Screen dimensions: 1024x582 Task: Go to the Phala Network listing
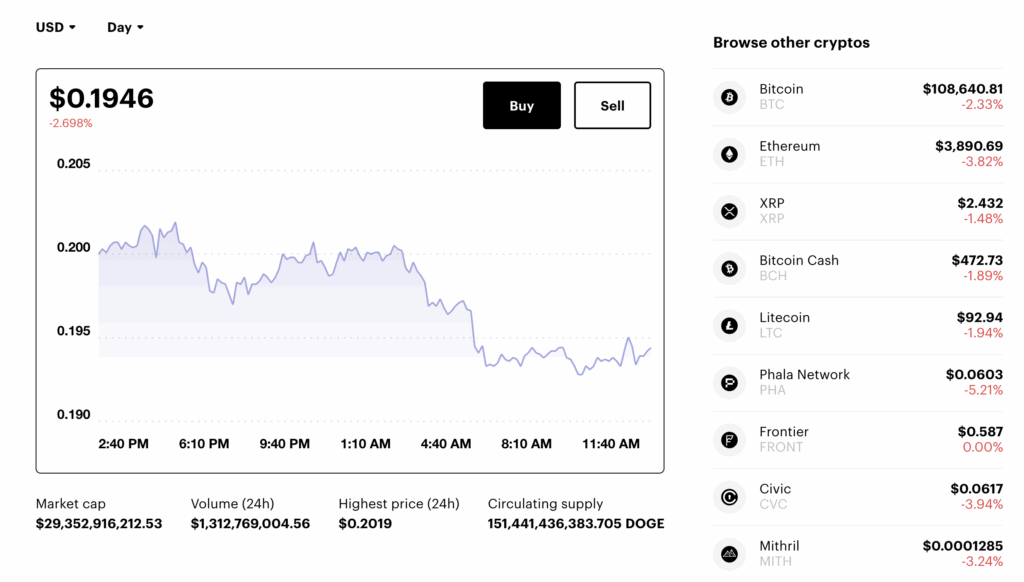coord(804,374)
